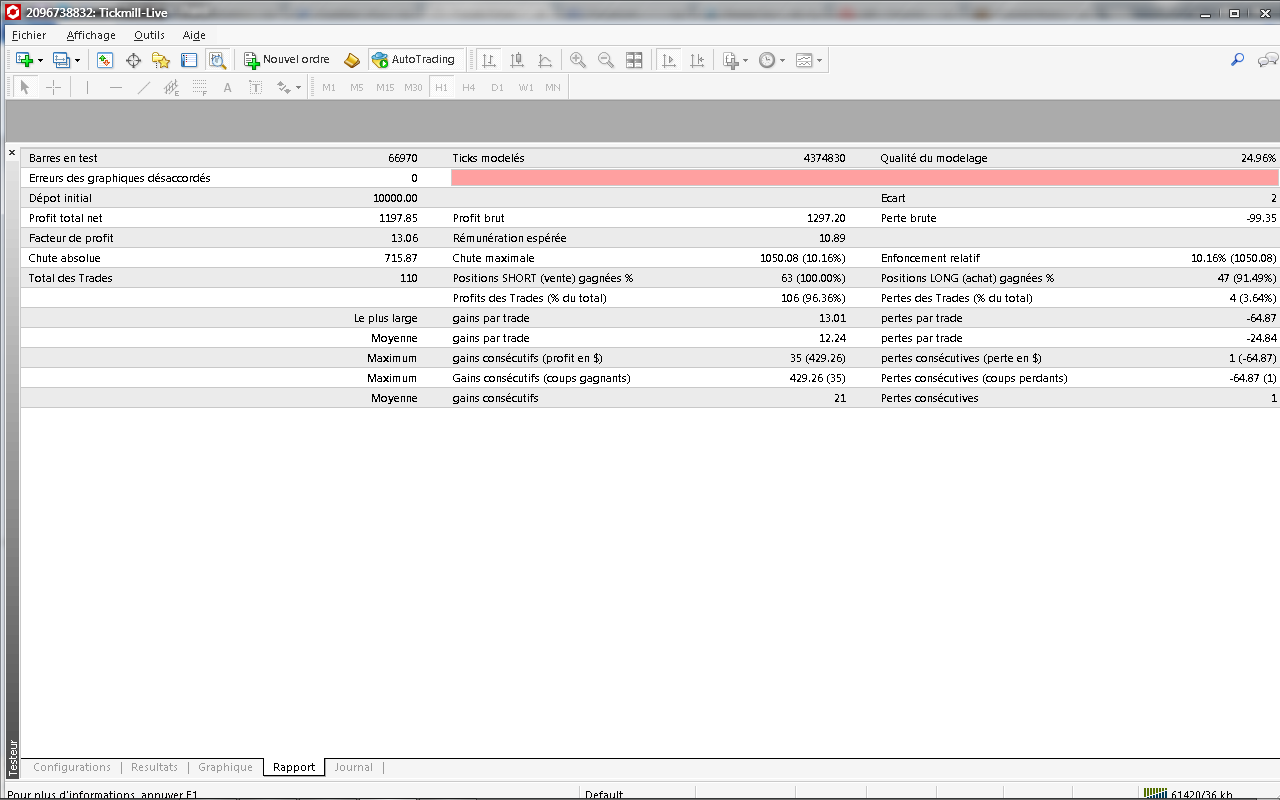Expand the new chart dropdown arrow

(40, 61)
